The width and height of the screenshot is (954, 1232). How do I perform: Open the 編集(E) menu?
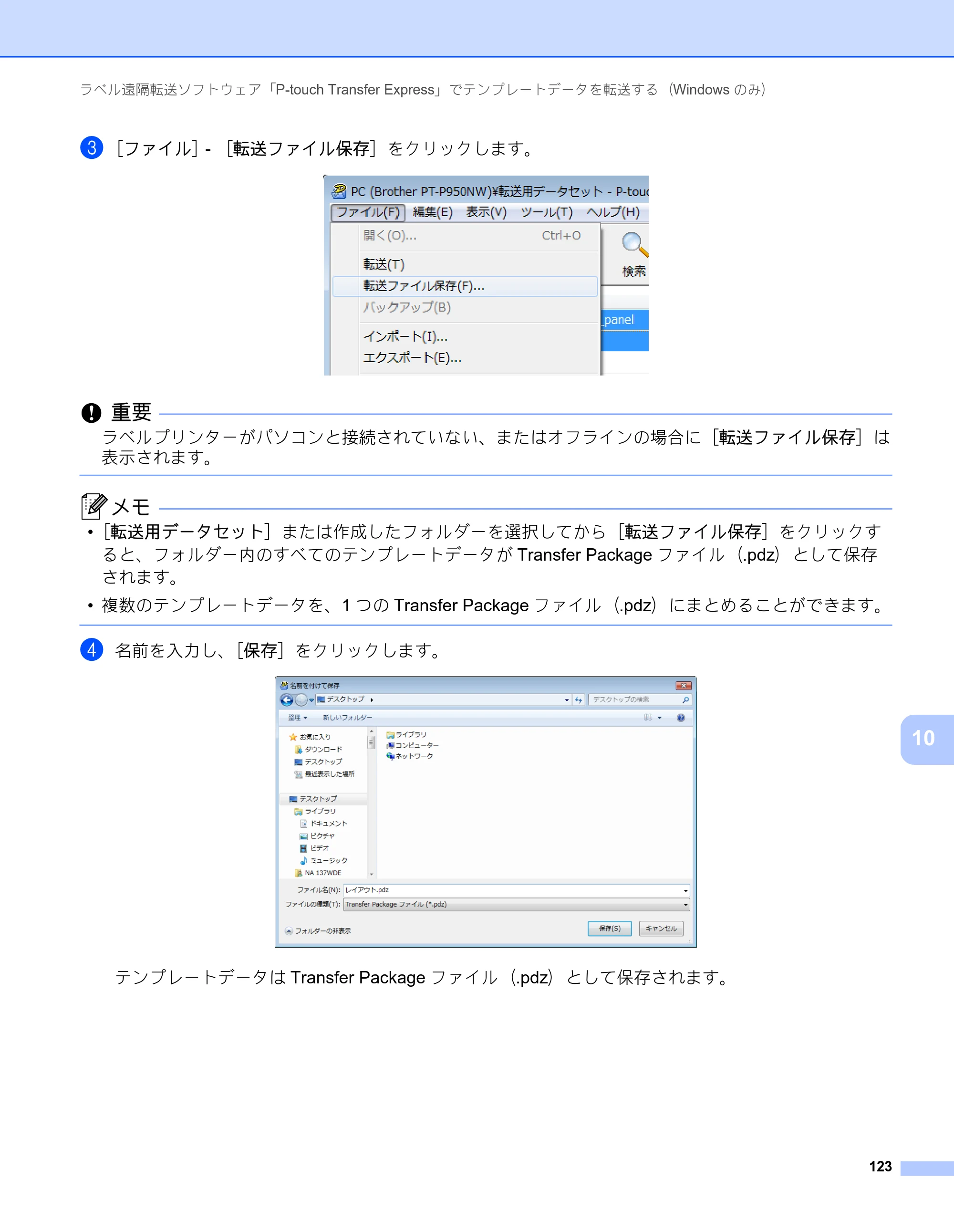click(433, 212)
